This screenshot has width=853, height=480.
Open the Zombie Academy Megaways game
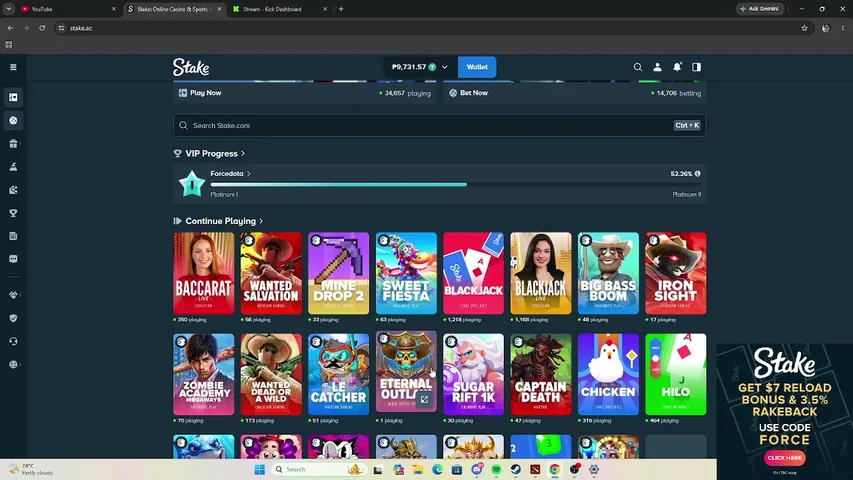pos(203,374)
